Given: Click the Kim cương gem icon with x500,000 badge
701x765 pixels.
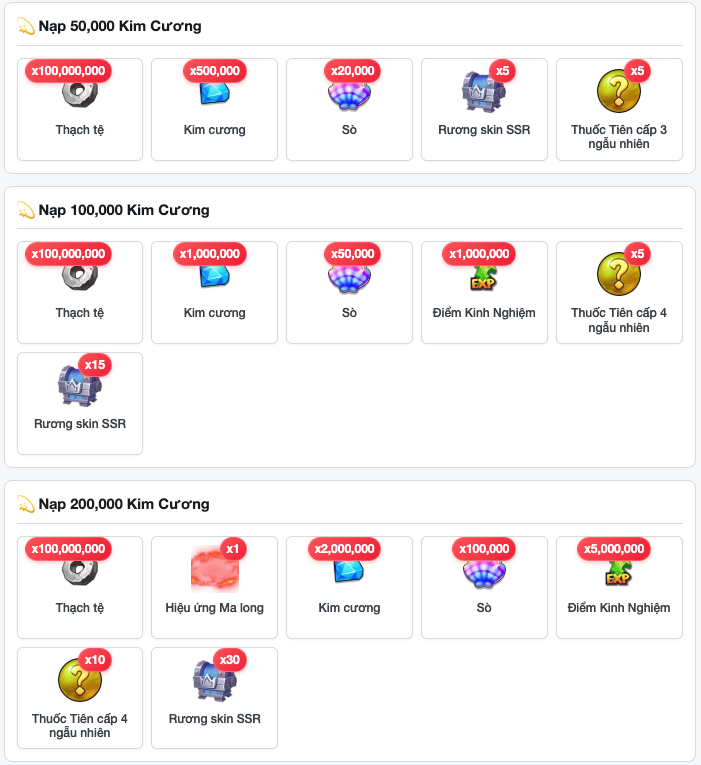Looking at the screenshot, I should (x=215, y=93).
